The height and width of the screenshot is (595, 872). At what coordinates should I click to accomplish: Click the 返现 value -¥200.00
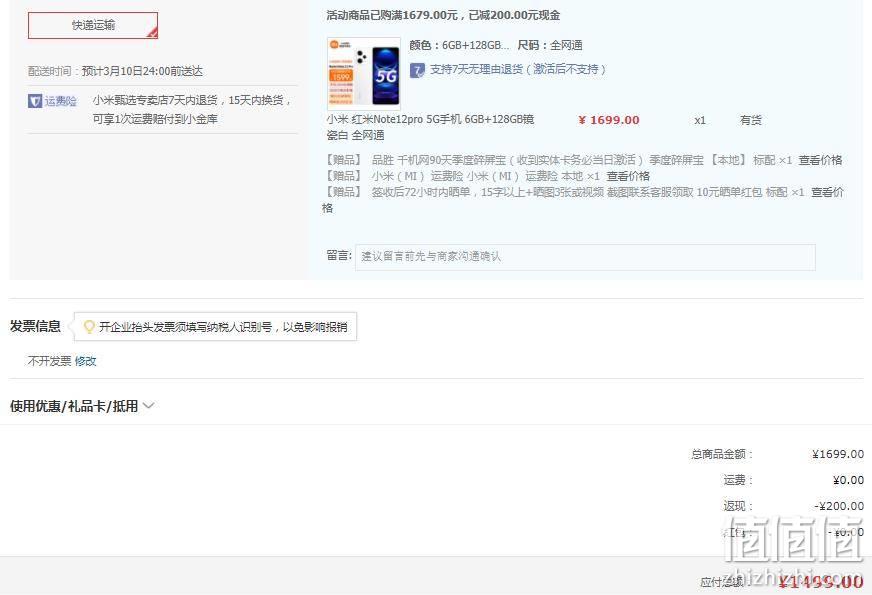tap(839, 506)
